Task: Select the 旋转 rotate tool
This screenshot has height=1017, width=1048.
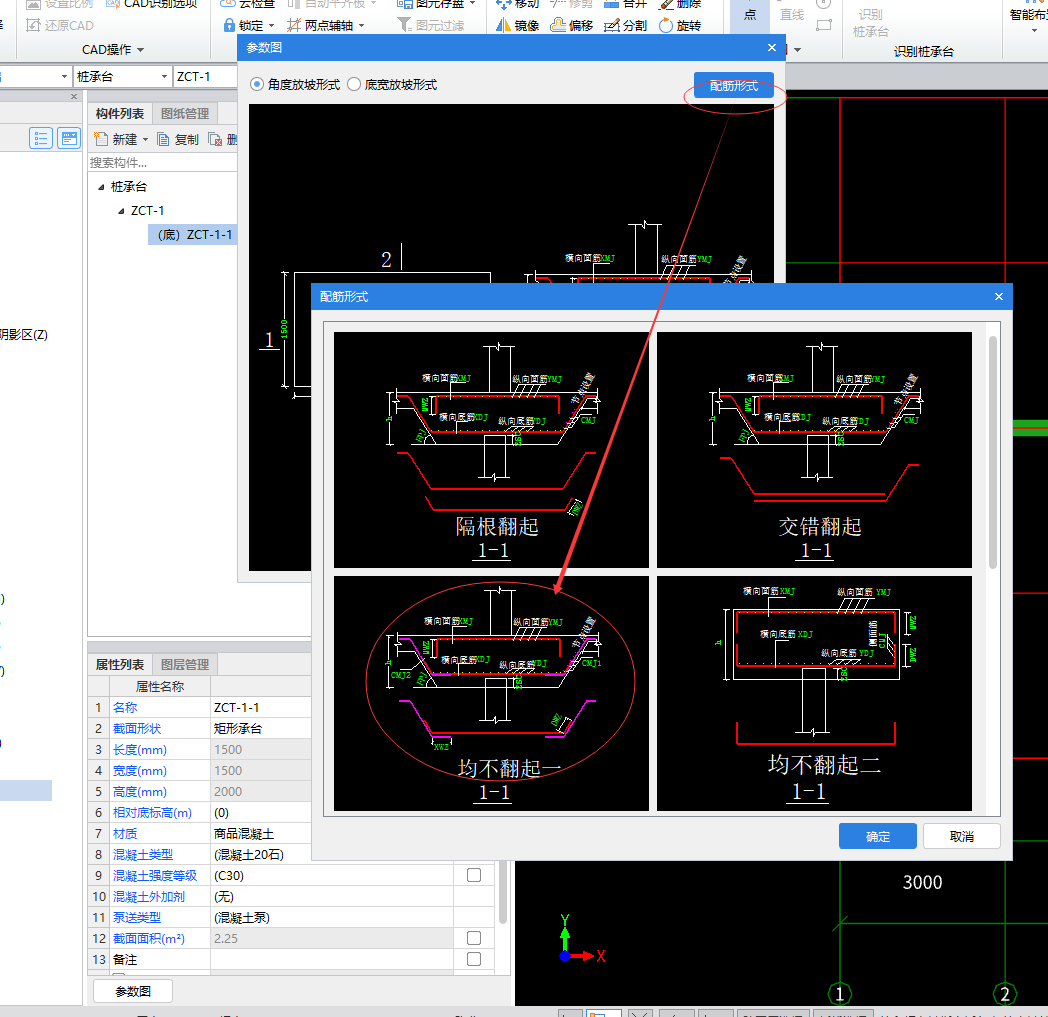Action: [680, 25]
